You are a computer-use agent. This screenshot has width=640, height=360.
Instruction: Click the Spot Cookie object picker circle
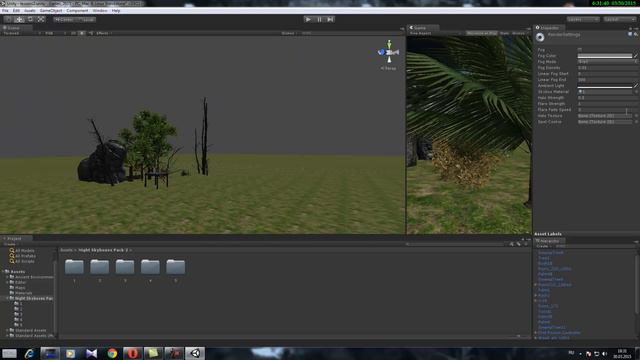(636, 122)
